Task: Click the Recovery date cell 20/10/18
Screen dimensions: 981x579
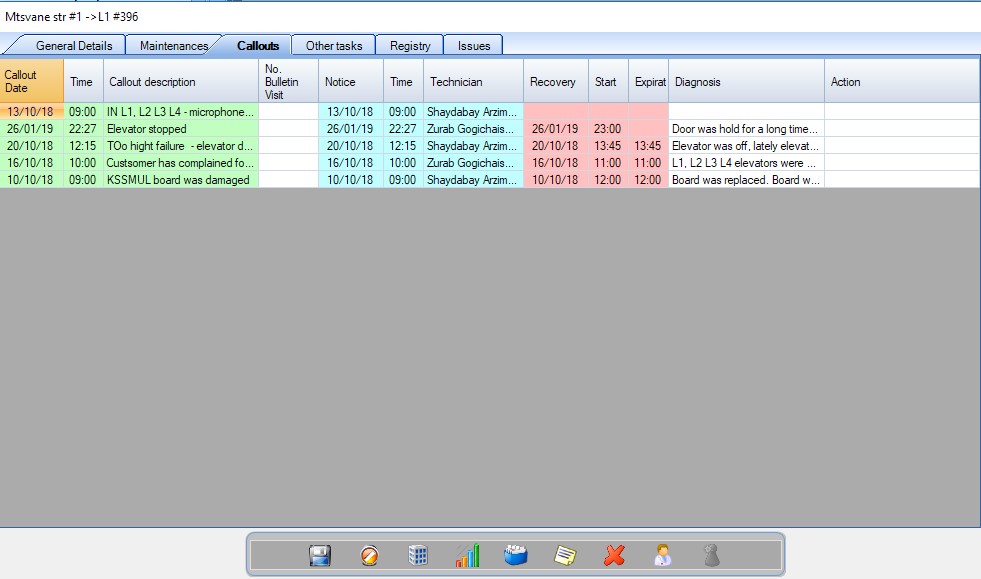Action: pos(555,146)
